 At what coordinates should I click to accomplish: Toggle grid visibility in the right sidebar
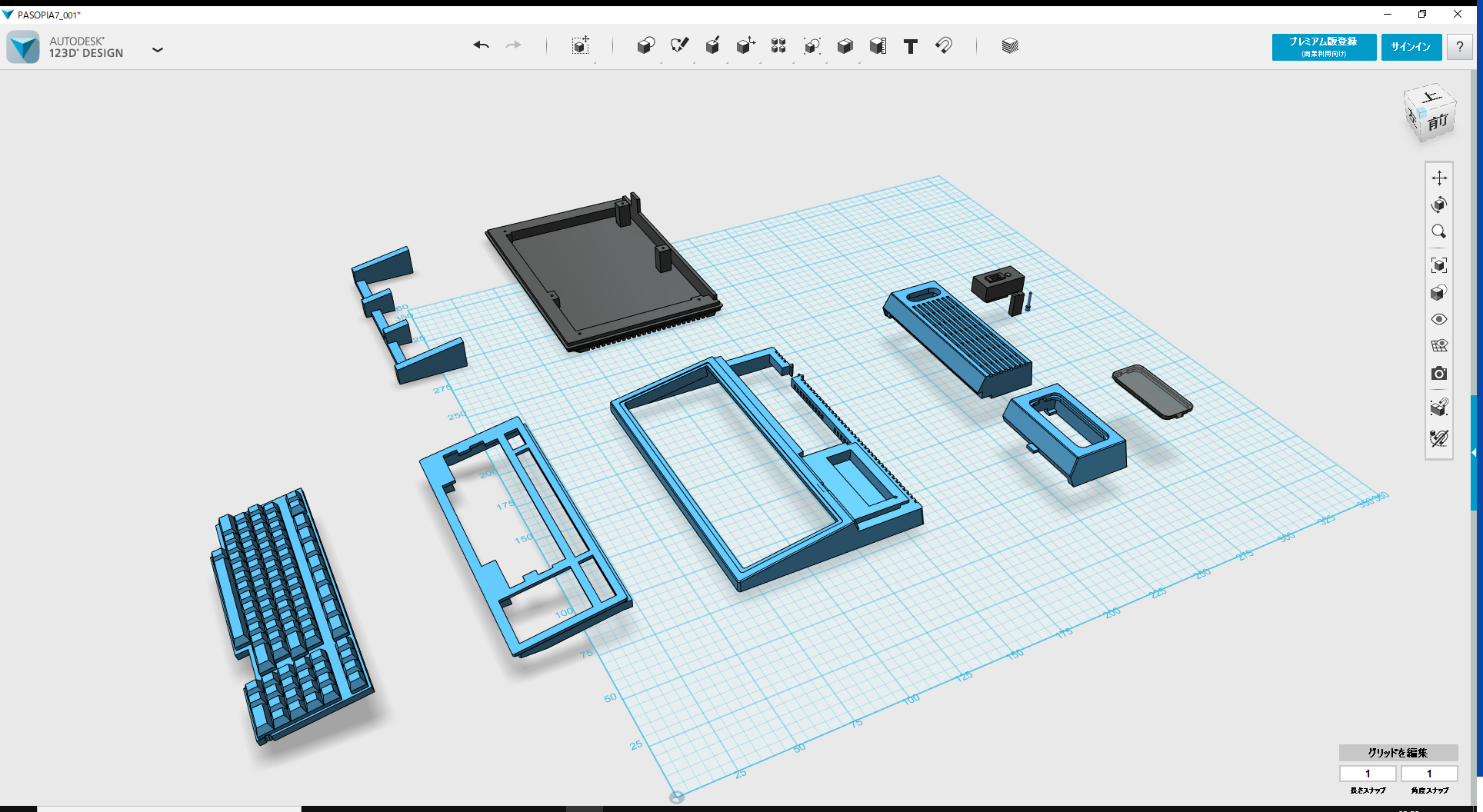pos(1439,345)
